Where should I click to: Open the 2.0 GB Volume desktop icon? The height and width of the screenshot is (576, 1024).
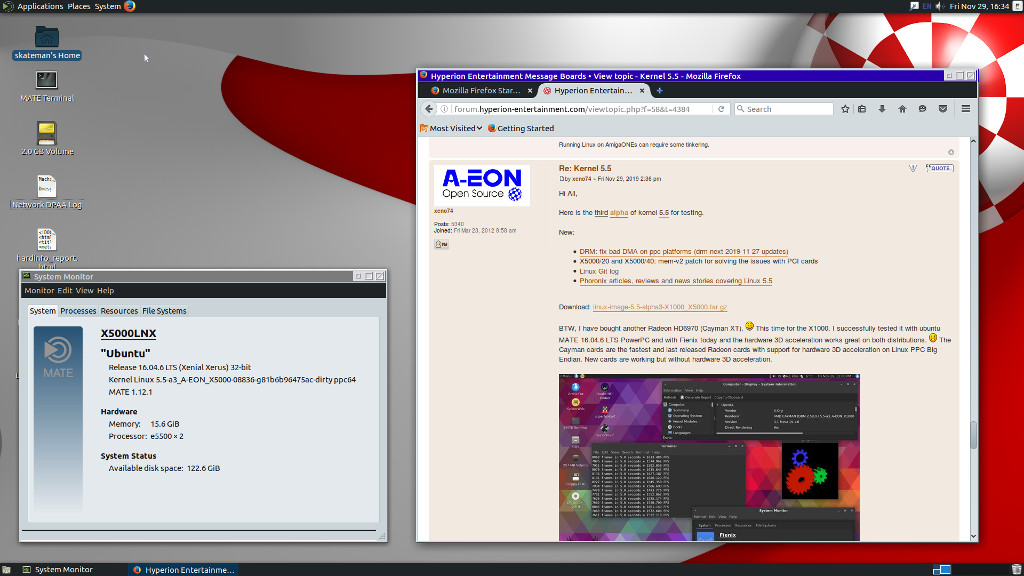[46, 138]
